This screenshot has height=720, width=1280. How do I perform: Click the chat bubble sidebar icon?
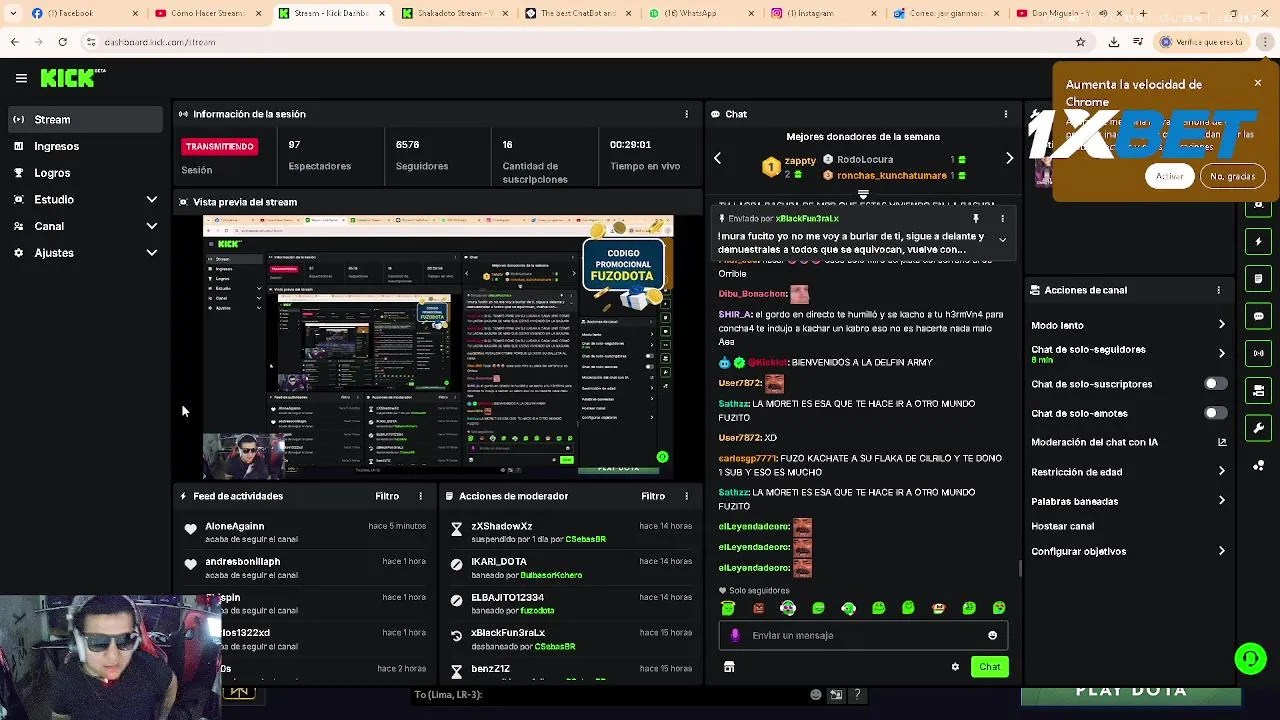point(1259,316)
